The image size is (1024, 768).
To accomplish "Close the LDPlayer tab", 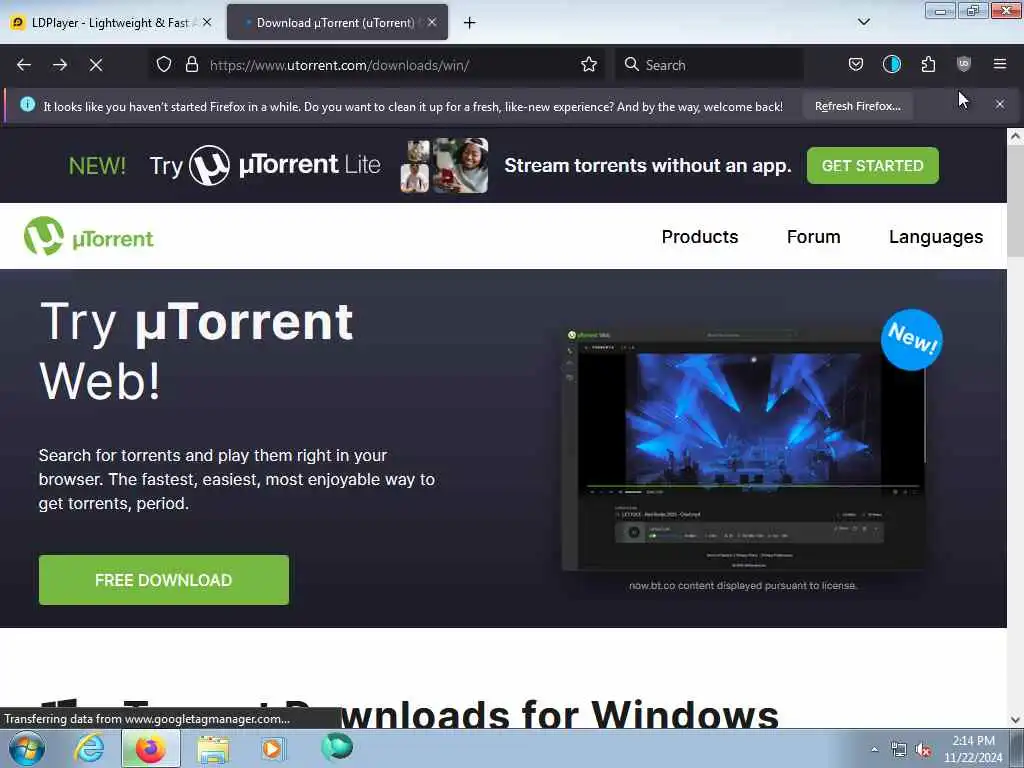I will click(x=207, y=22).
